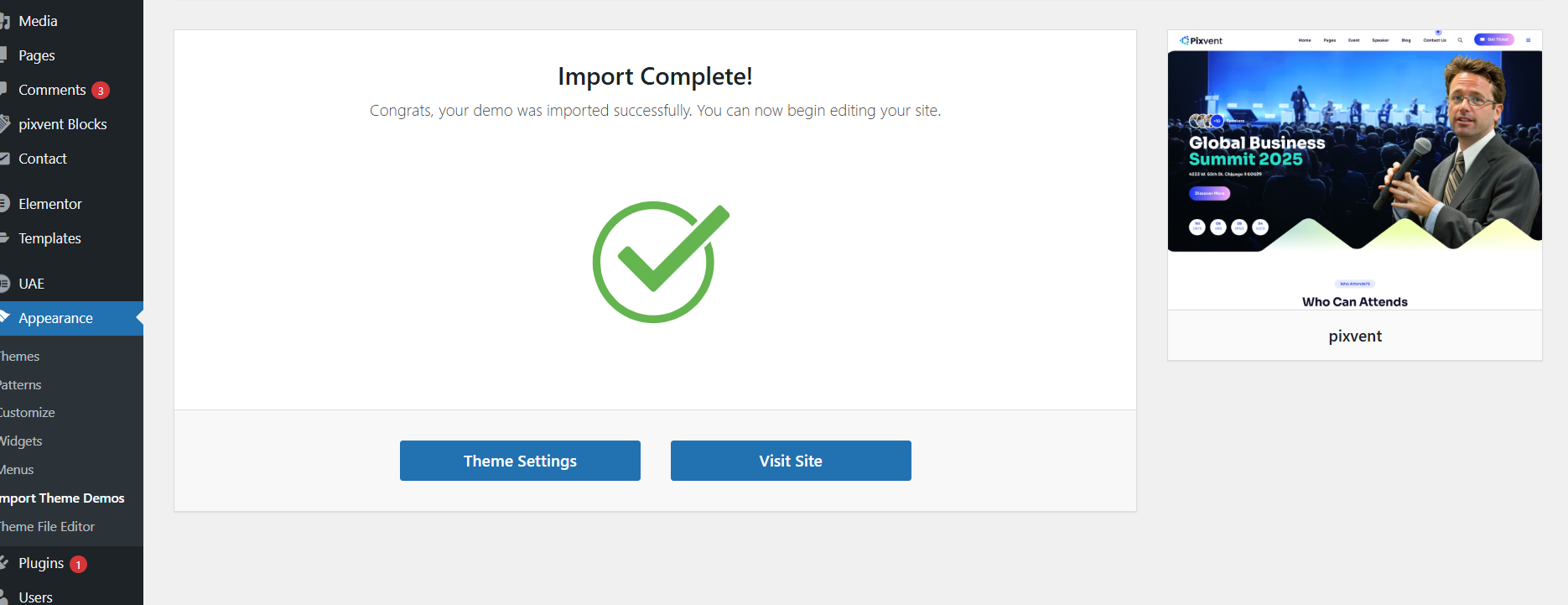
Task: Open the Theme File Editor
Action: coord(47,527)
